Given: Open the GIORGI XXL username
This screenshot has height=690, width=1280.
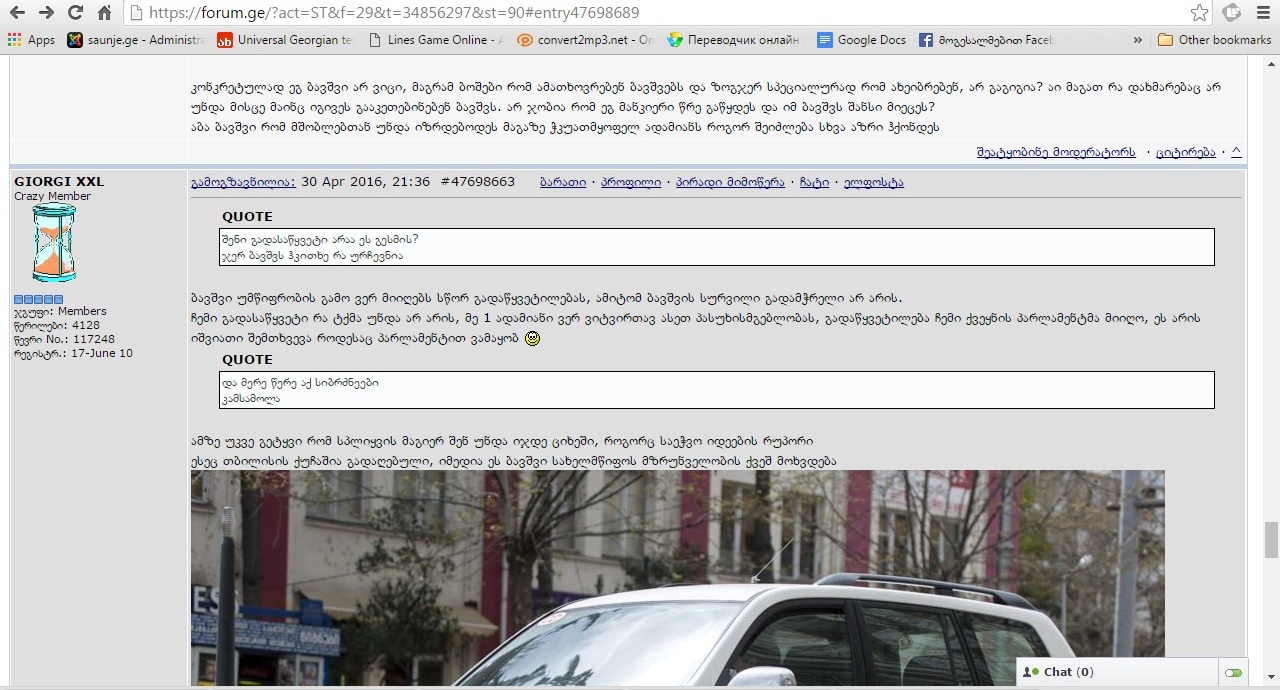Looking at the screenshot, I should (x=59, y=182).
